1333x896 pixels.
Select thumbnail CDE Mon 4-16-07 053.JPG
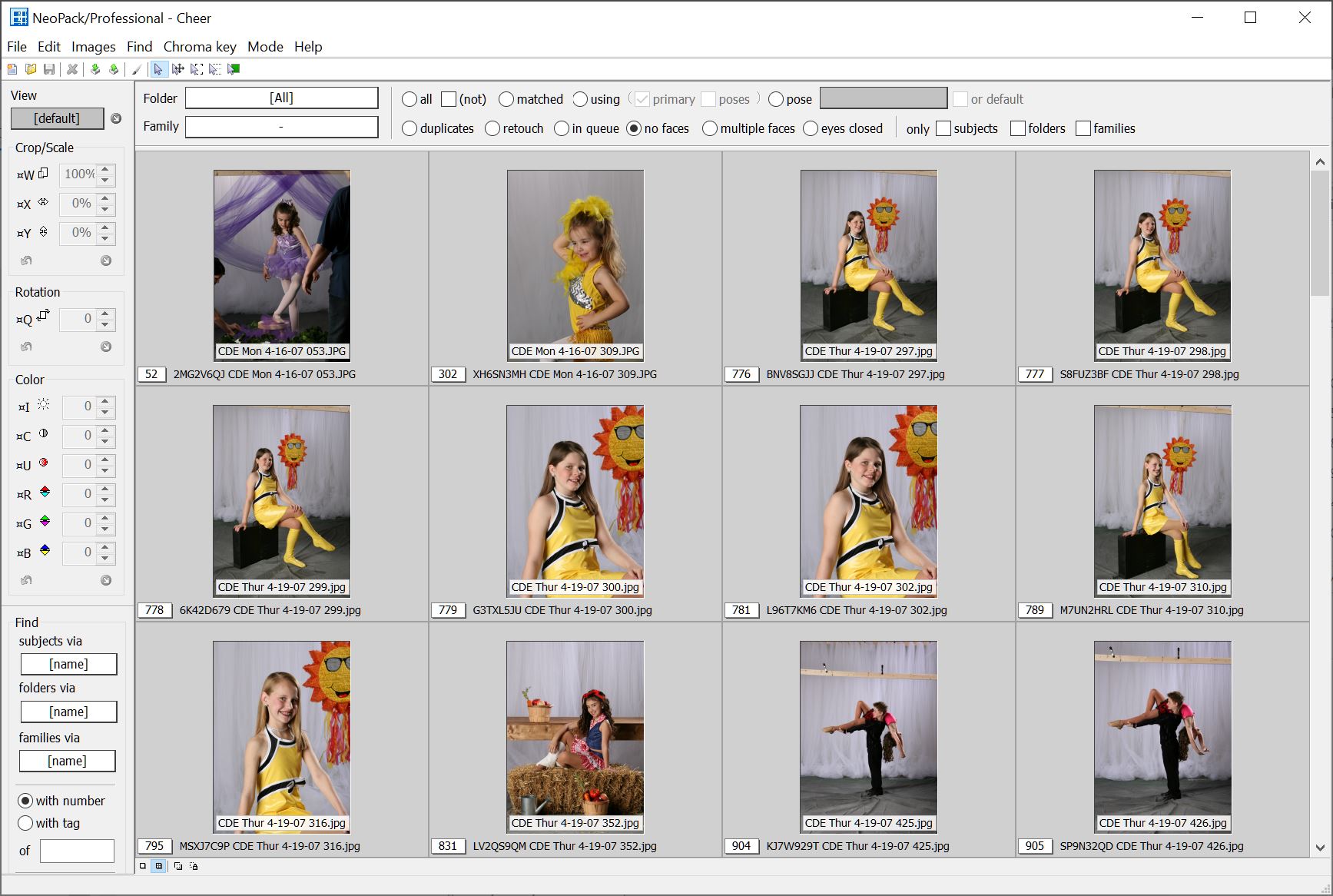tap(282, 265)
